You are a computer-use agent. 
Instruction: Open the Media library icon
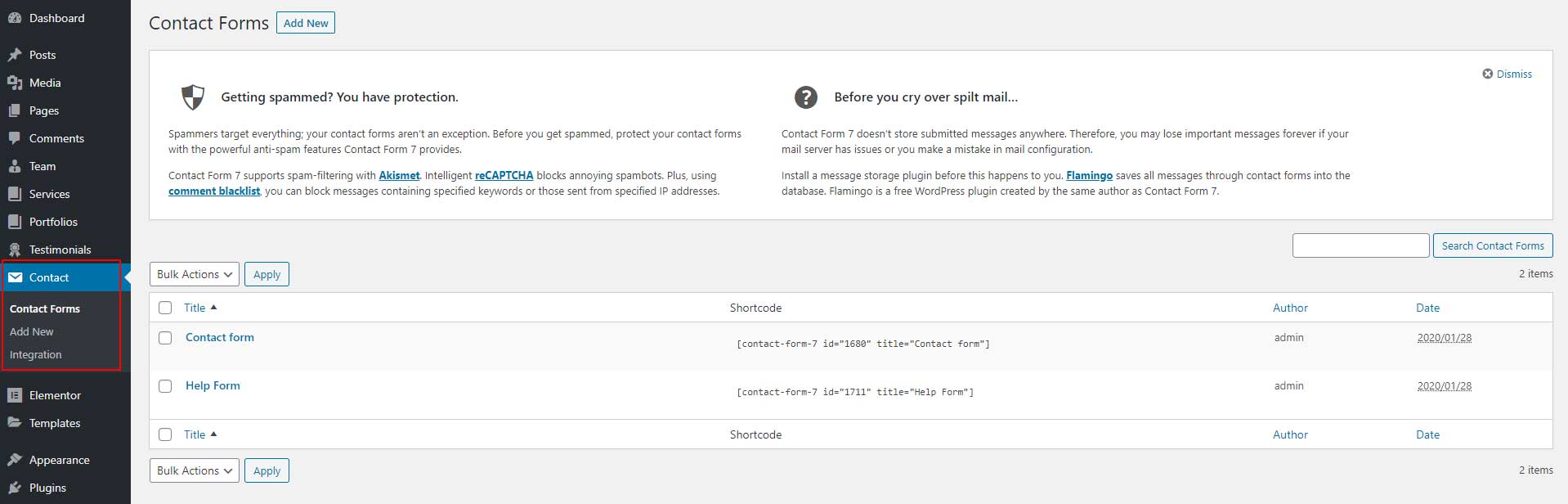click(15, 83)
